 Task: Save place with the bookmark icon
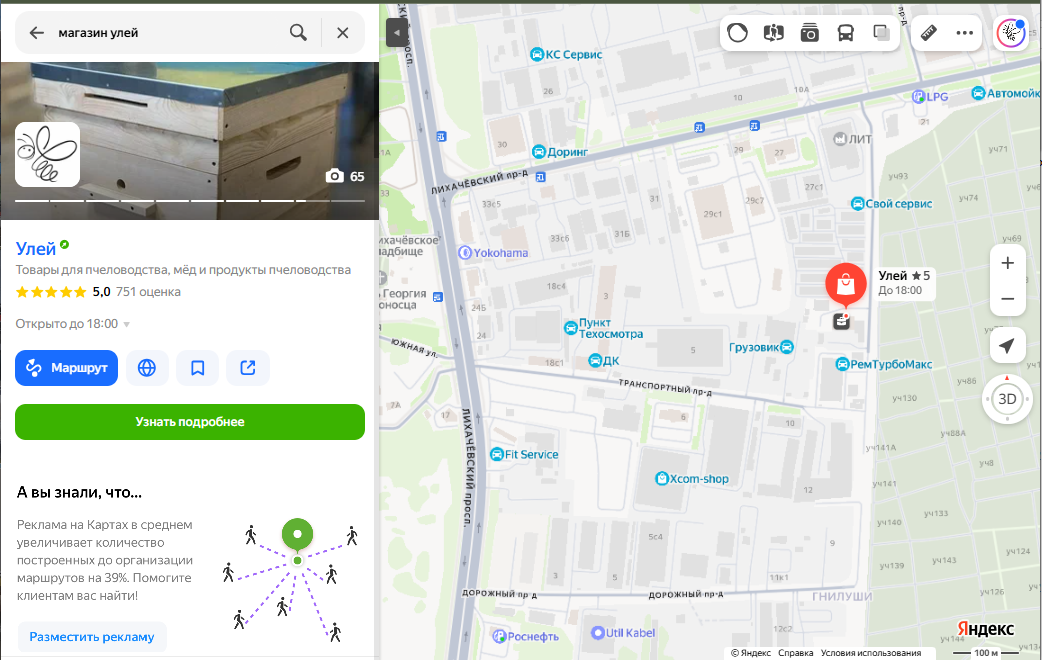(x=197, y=368)
